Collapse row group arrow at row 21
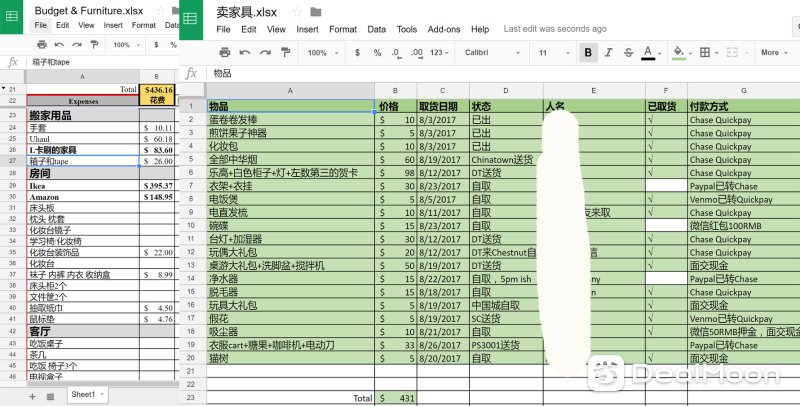 (x=4, y=89)
